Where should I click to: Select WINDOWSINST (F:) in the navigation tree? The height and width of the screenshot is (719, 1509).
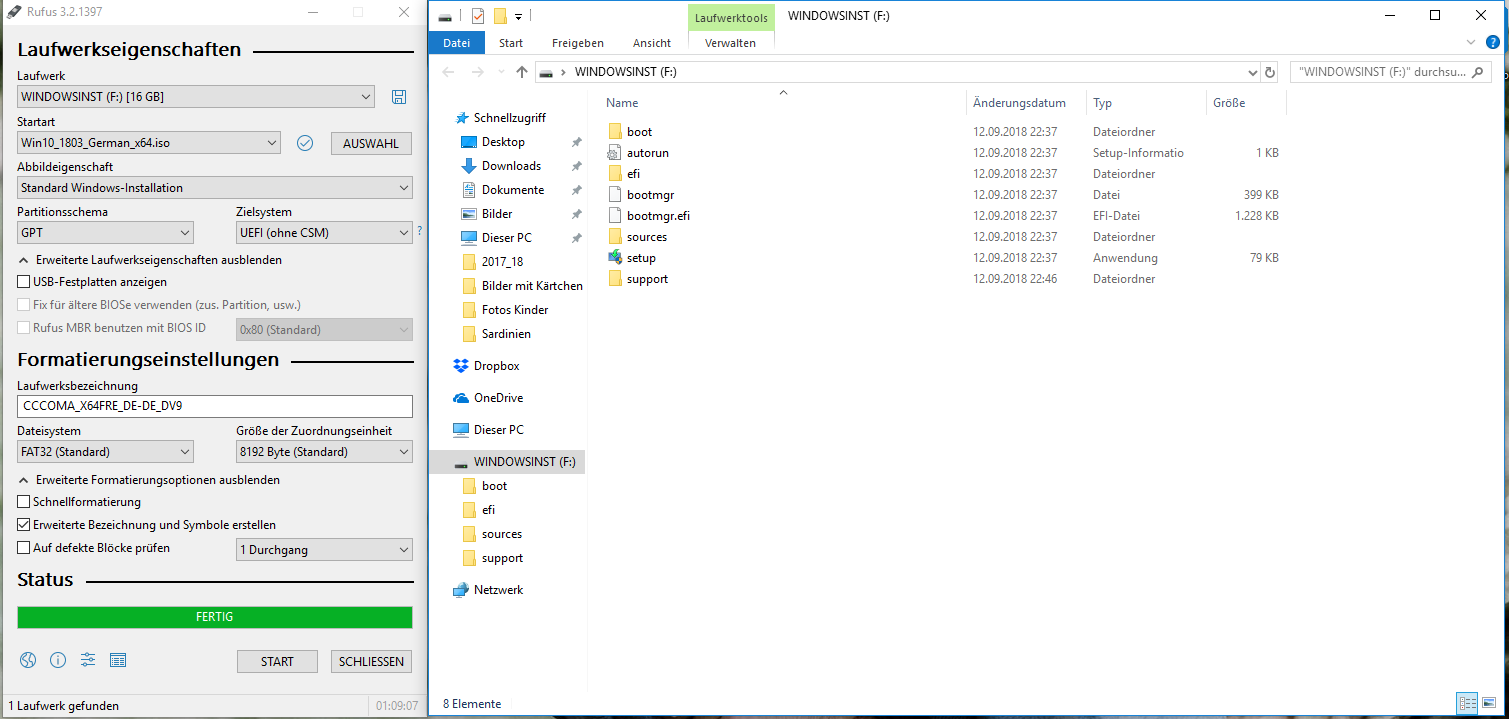[508, 462]
